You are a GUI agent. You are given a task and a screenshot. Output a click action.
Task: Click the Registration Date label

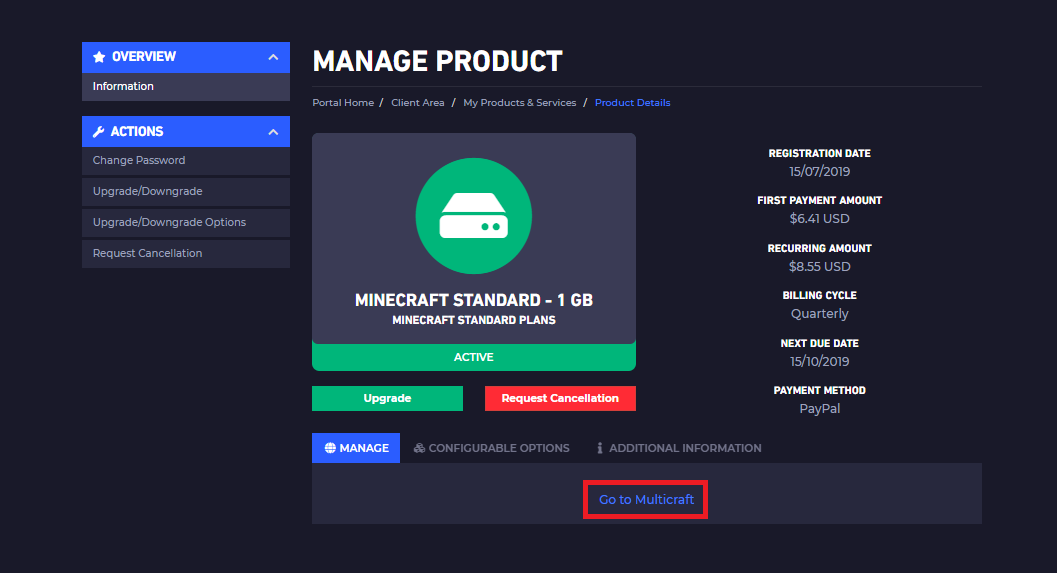820,154
